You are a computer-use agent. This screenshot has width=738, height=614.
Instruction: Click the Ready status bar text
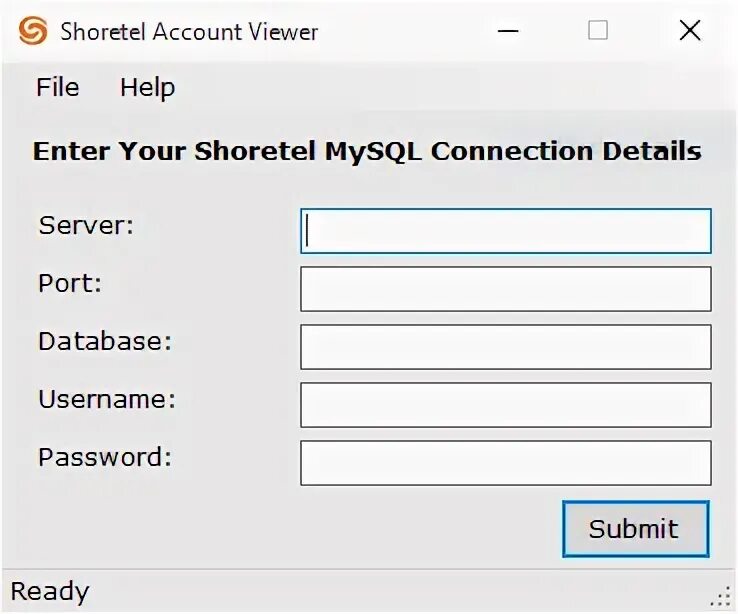[50, 592]
